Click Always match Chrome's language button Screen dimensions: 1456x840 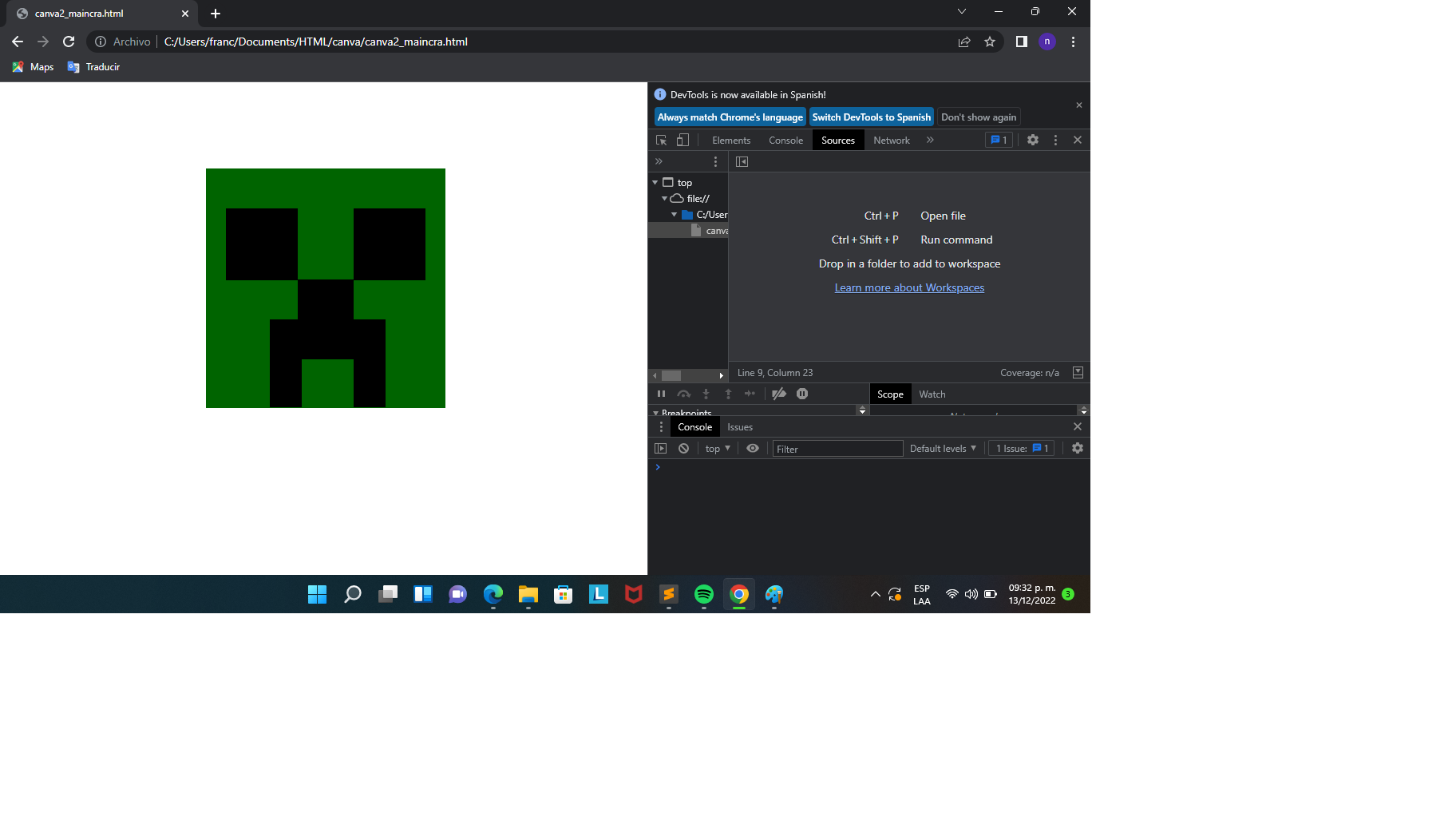[x=730, y=117]
